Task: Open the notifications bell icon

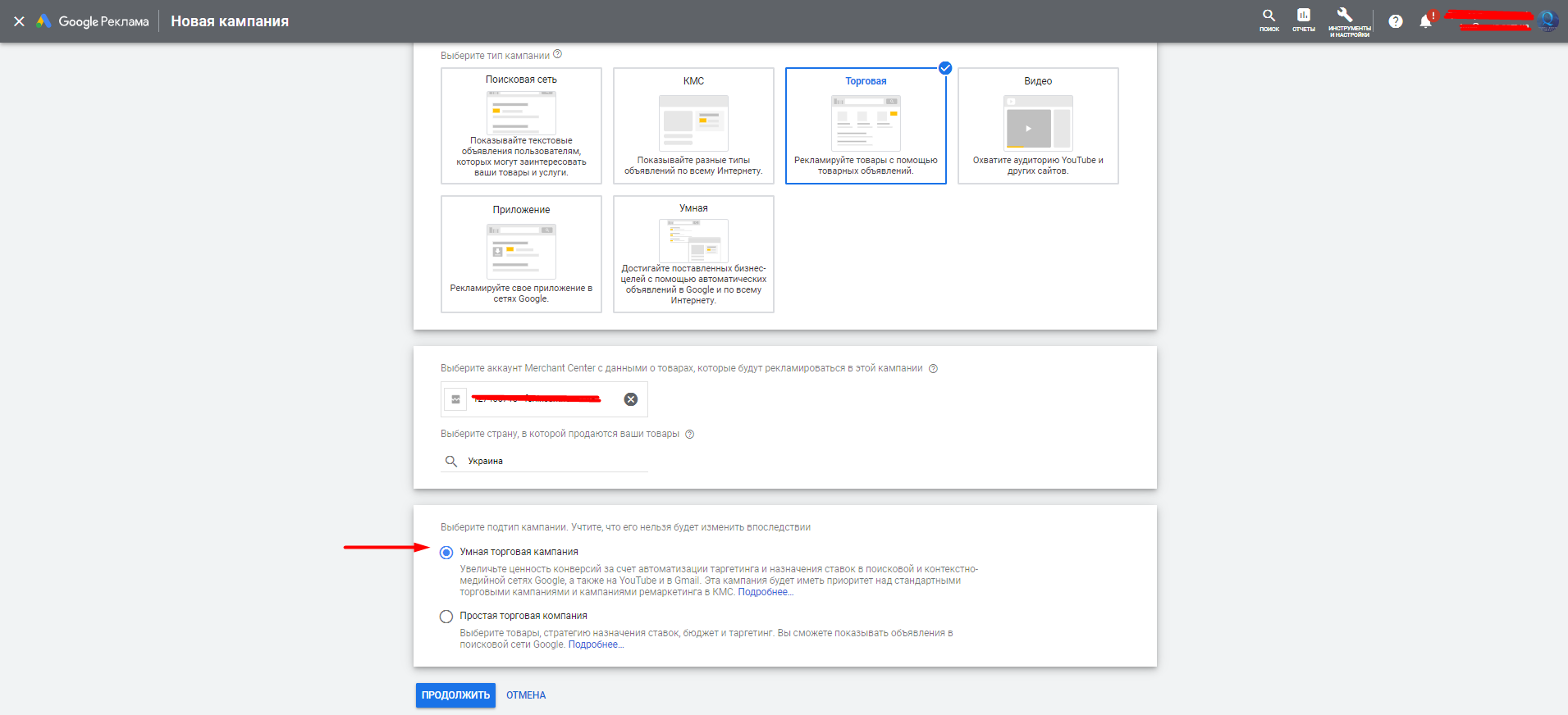Action: [1426, 21]
